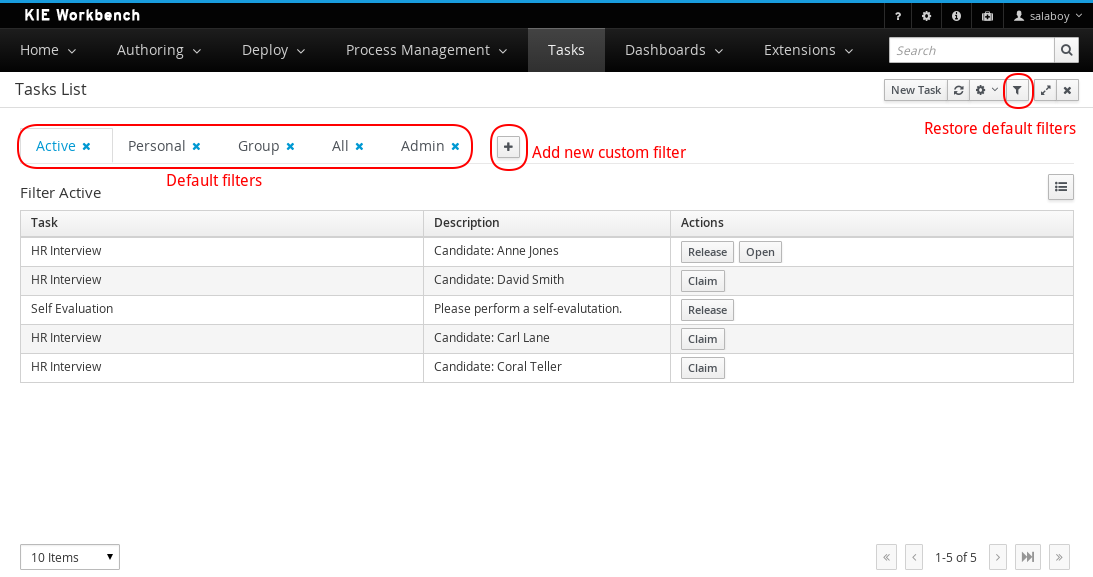Screen dimensions: 1093x577
Task: Open the Tasks menu item
Action: pos(566,50)
